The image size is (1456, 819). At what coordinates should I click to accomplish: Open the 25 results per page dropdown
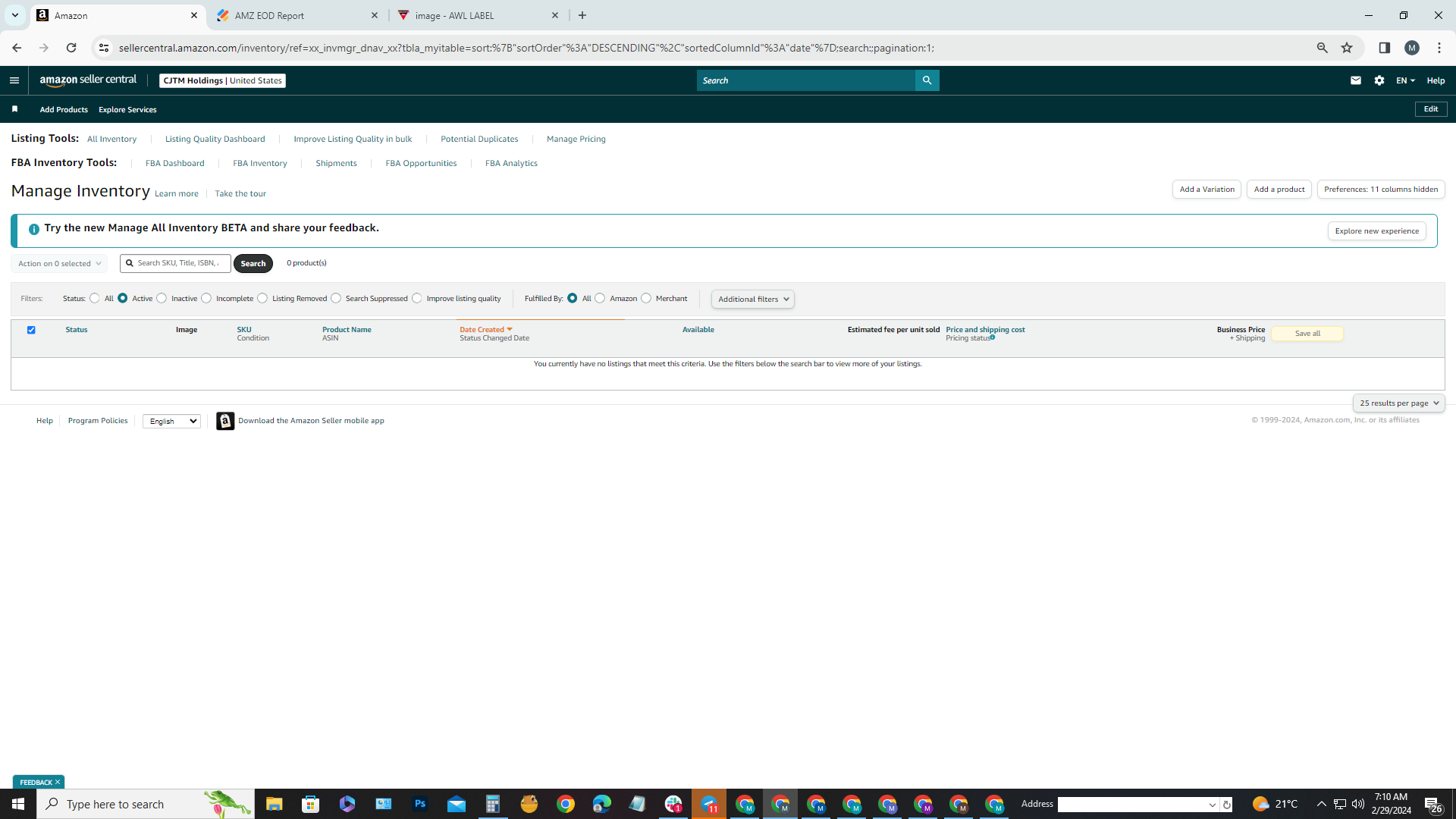[x=1399, y=403]
